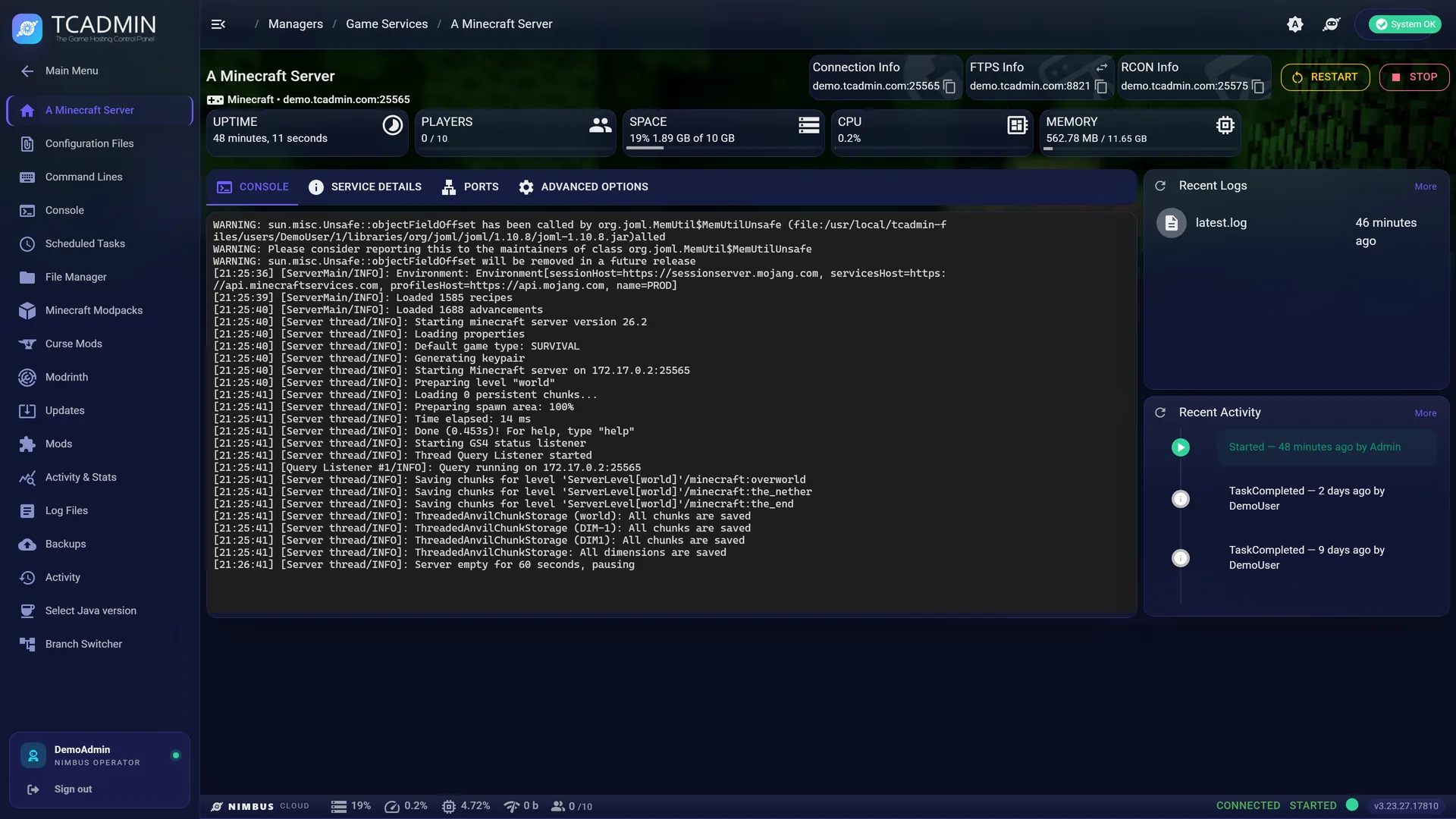Open Curse Mods
The image size is (1456, 819).
(99, 344)
